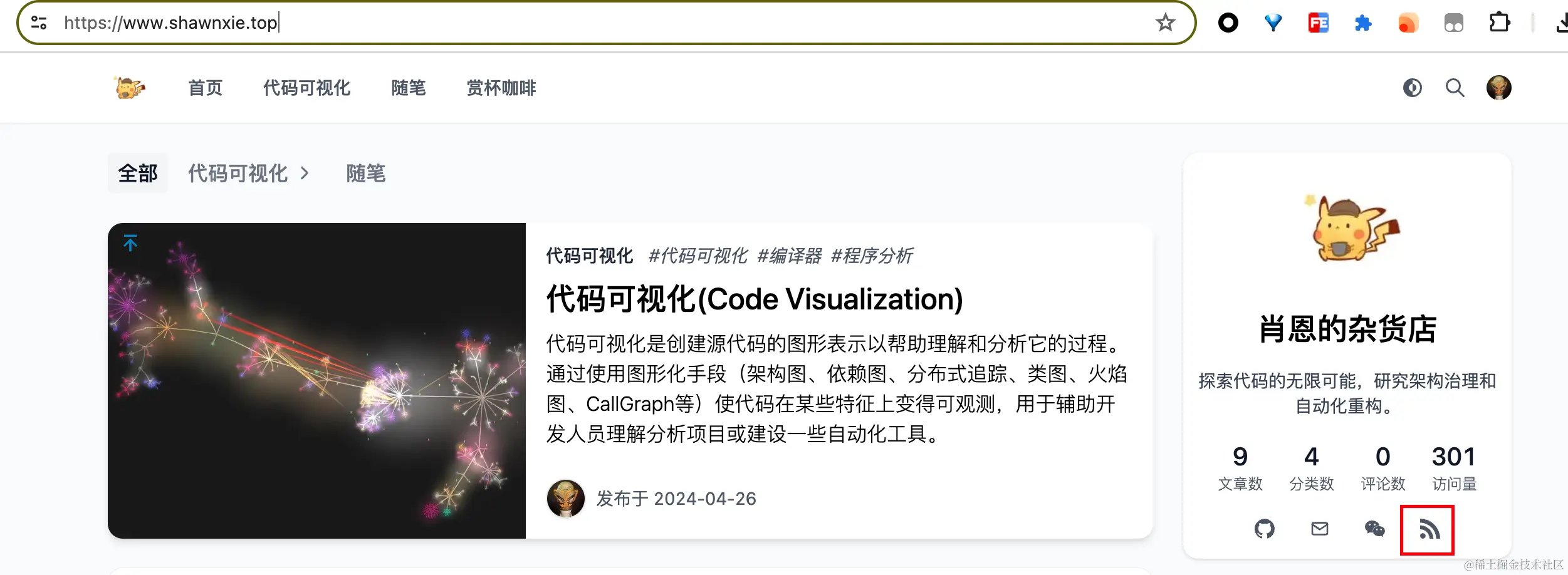View site information icon in address bar
The width and height of the screenshot is (1568, 575).
tap(39, 23)
